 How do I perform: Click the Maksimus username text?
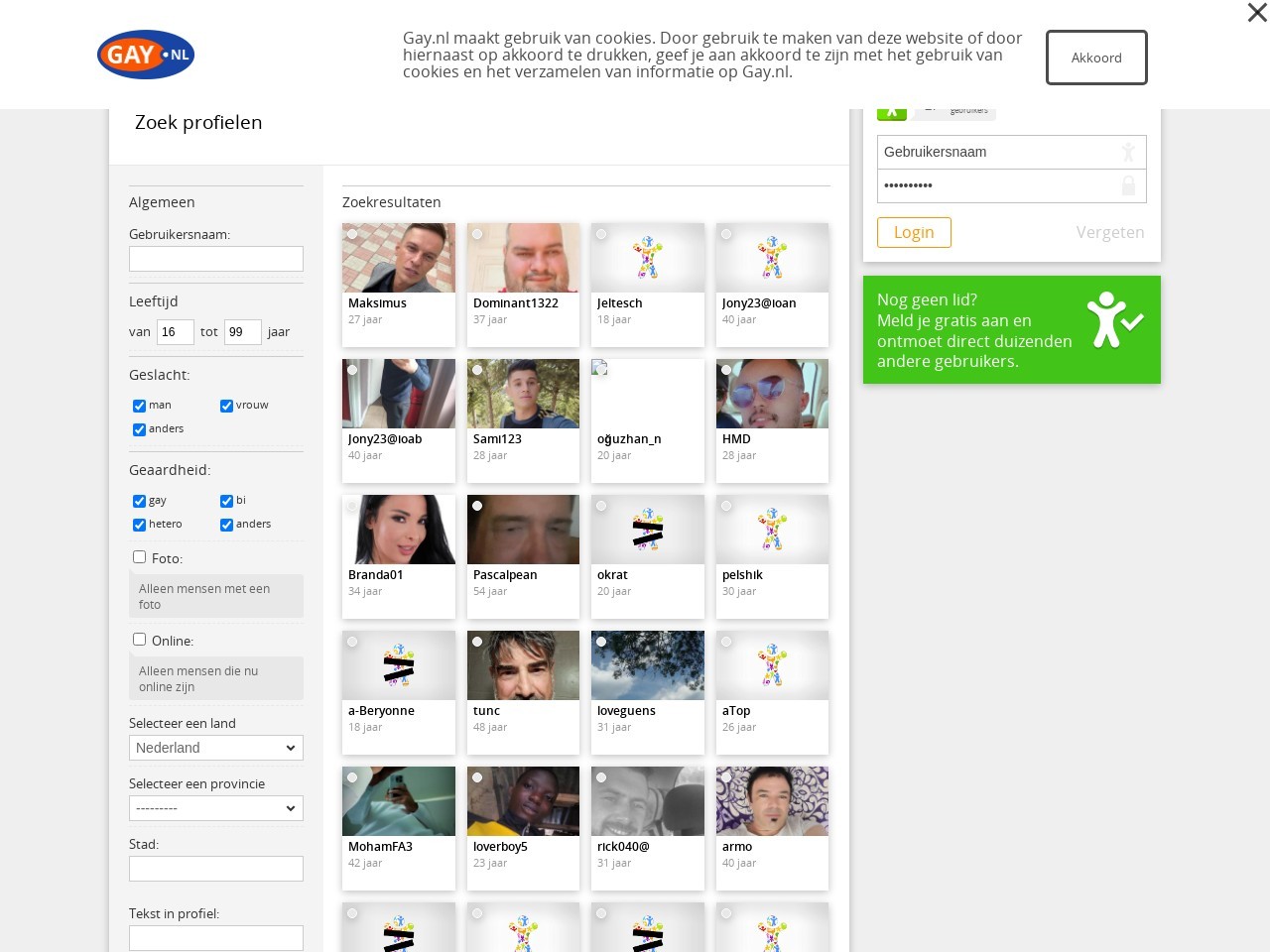coord(377,303)
